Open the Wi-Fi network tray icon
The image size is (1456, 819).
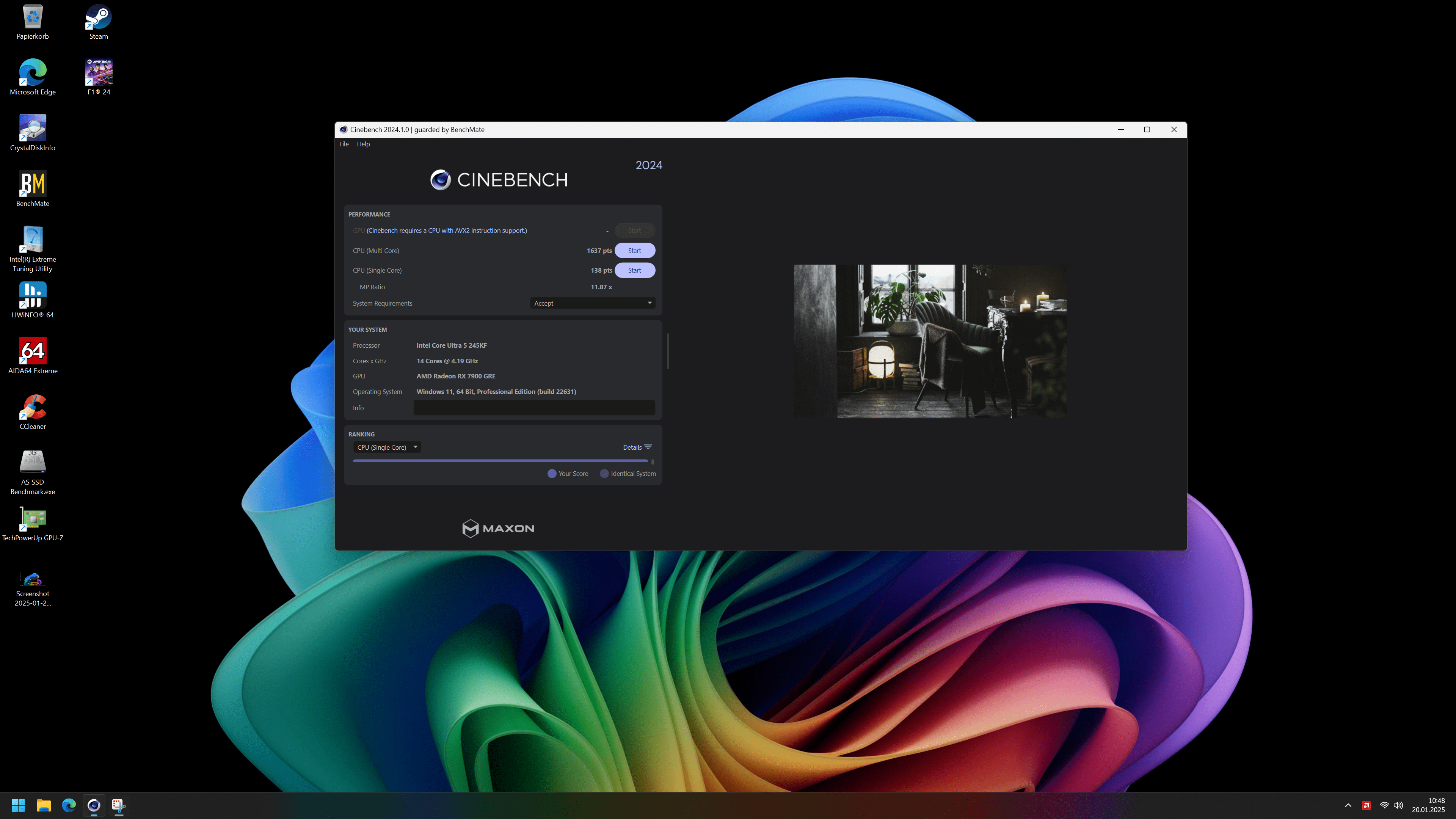tap(1384, 805)
